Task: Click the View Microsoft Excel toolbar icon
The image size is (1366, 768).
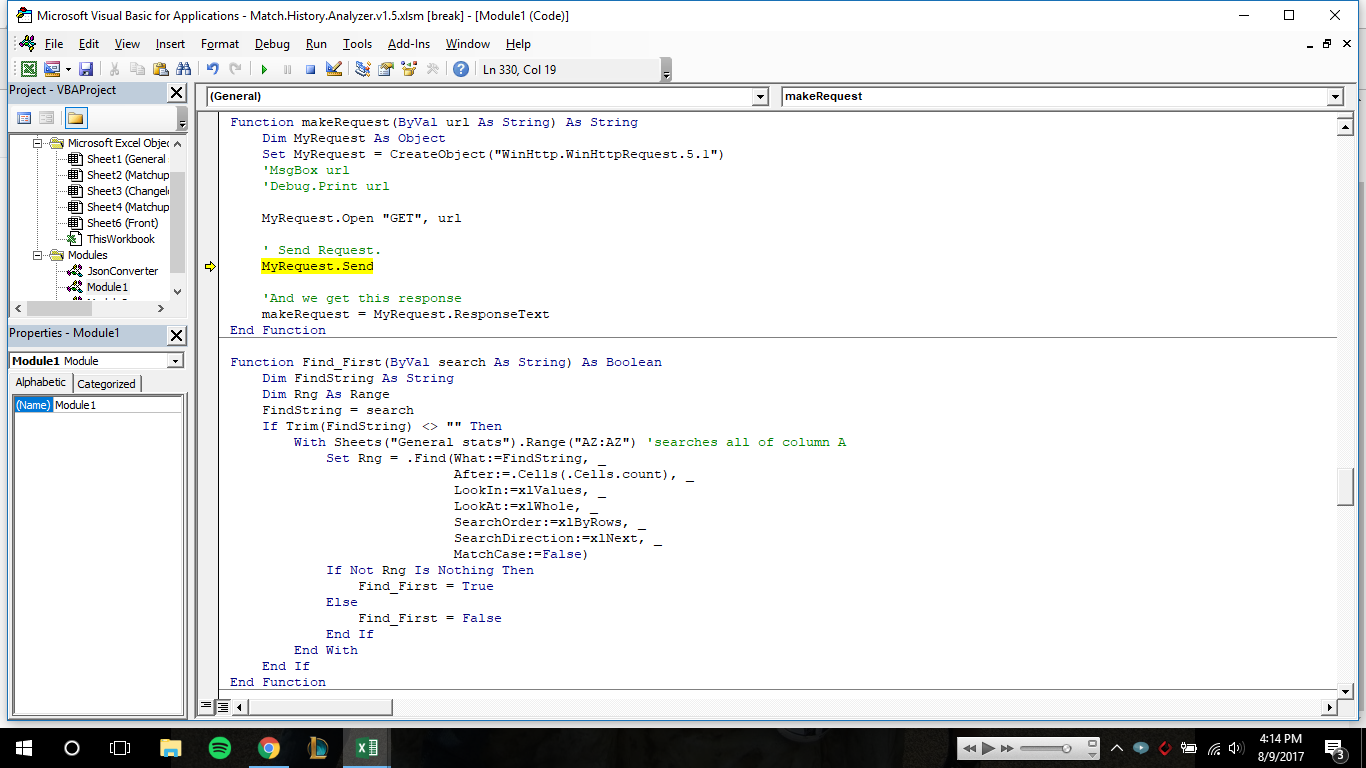Action: (x=29, y=69)
